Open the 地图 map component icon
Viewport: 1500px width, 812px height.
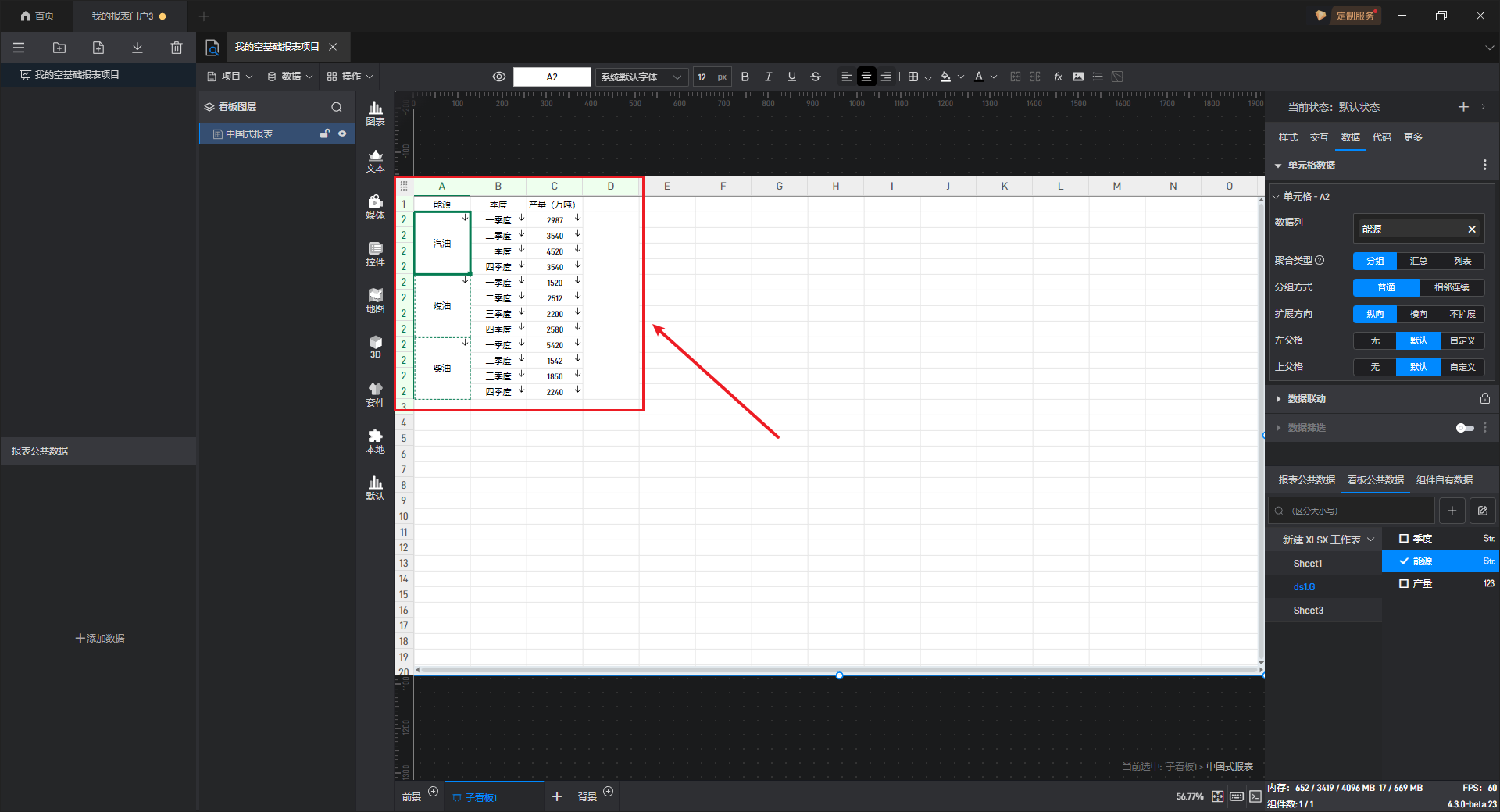click(375, 301)
